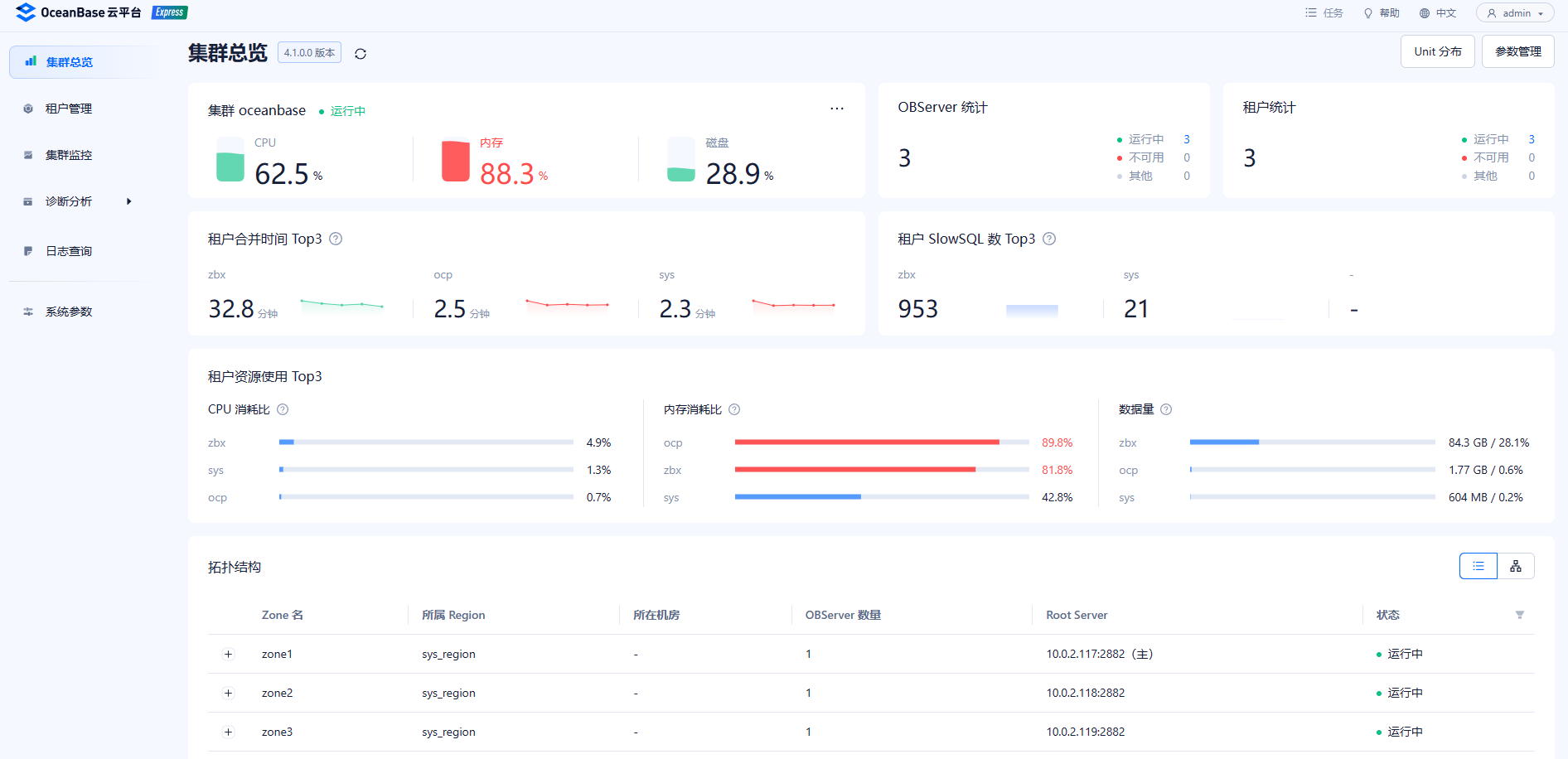This screenshot has height=759, width=1568.
Task: Click the Zone 名 column header
Action: click(x=283, y=615)
